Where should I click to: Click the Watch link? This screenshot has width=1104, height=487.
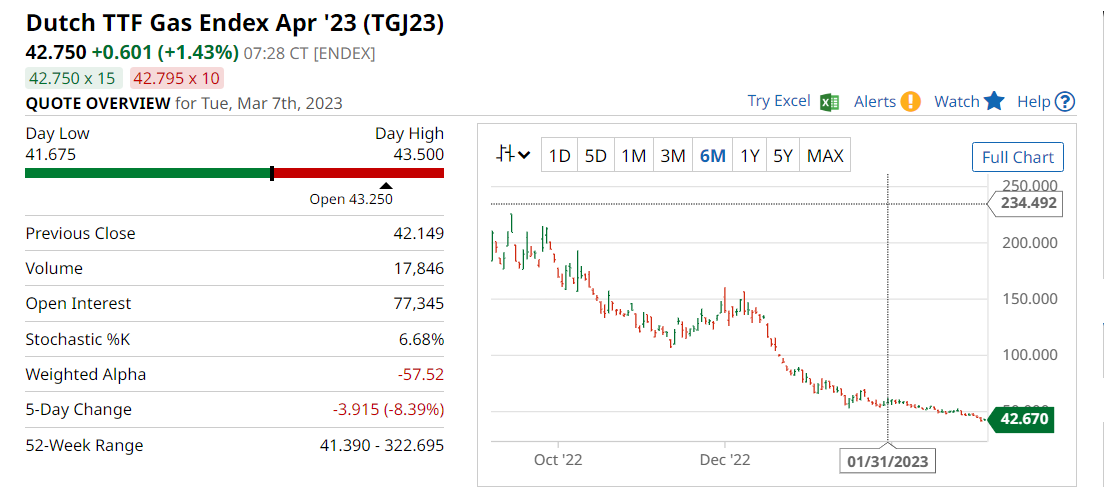(x=956, y=101)
